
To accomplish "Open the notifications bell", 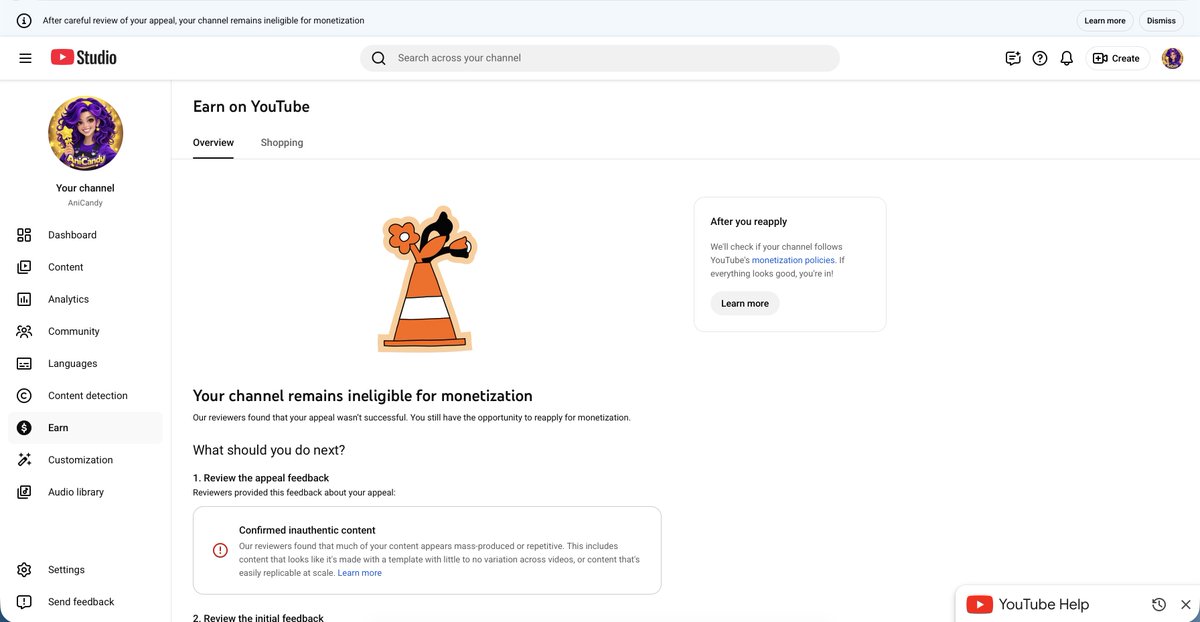I will pos(1067,58).
